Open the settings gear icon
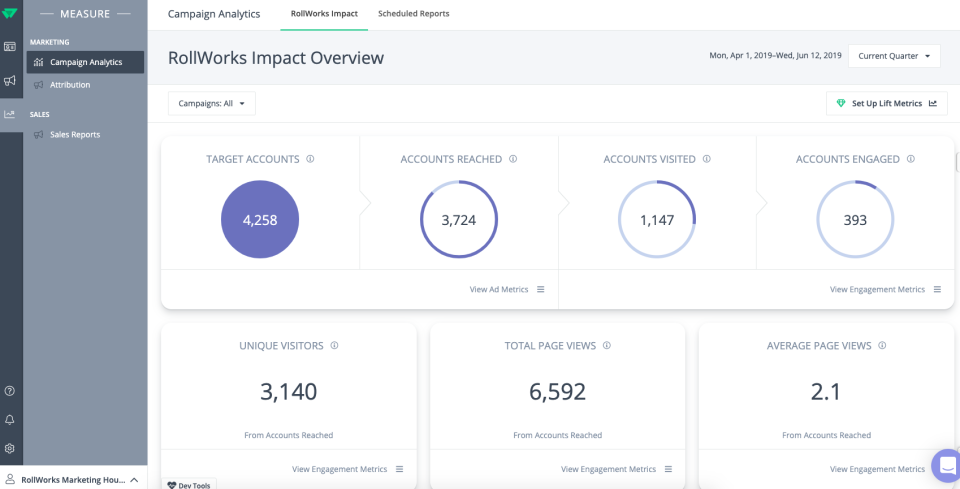Screen dimensions: 960x489 10,449
